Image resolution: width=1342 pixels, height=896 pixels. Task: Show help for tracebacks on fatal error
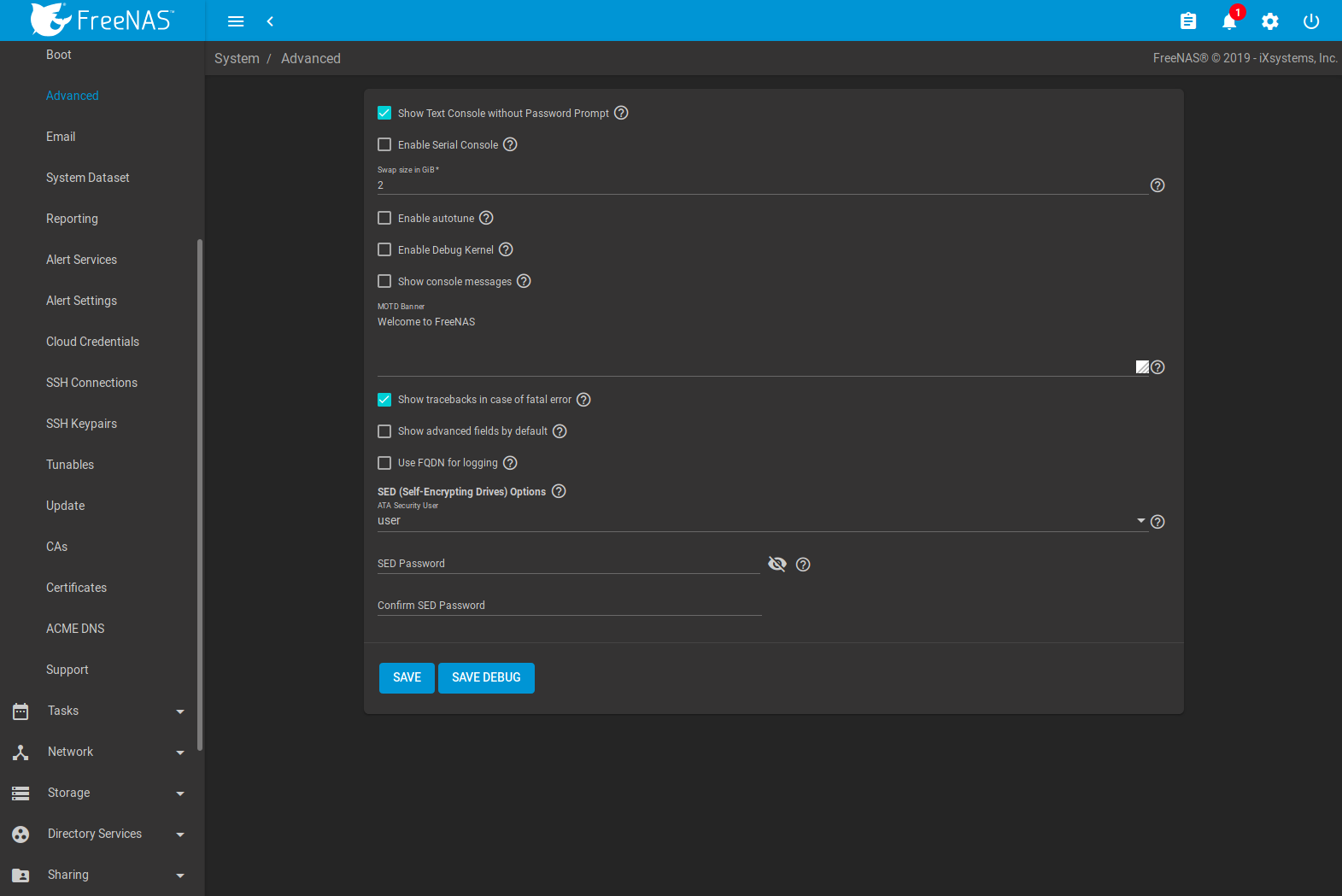583,400
